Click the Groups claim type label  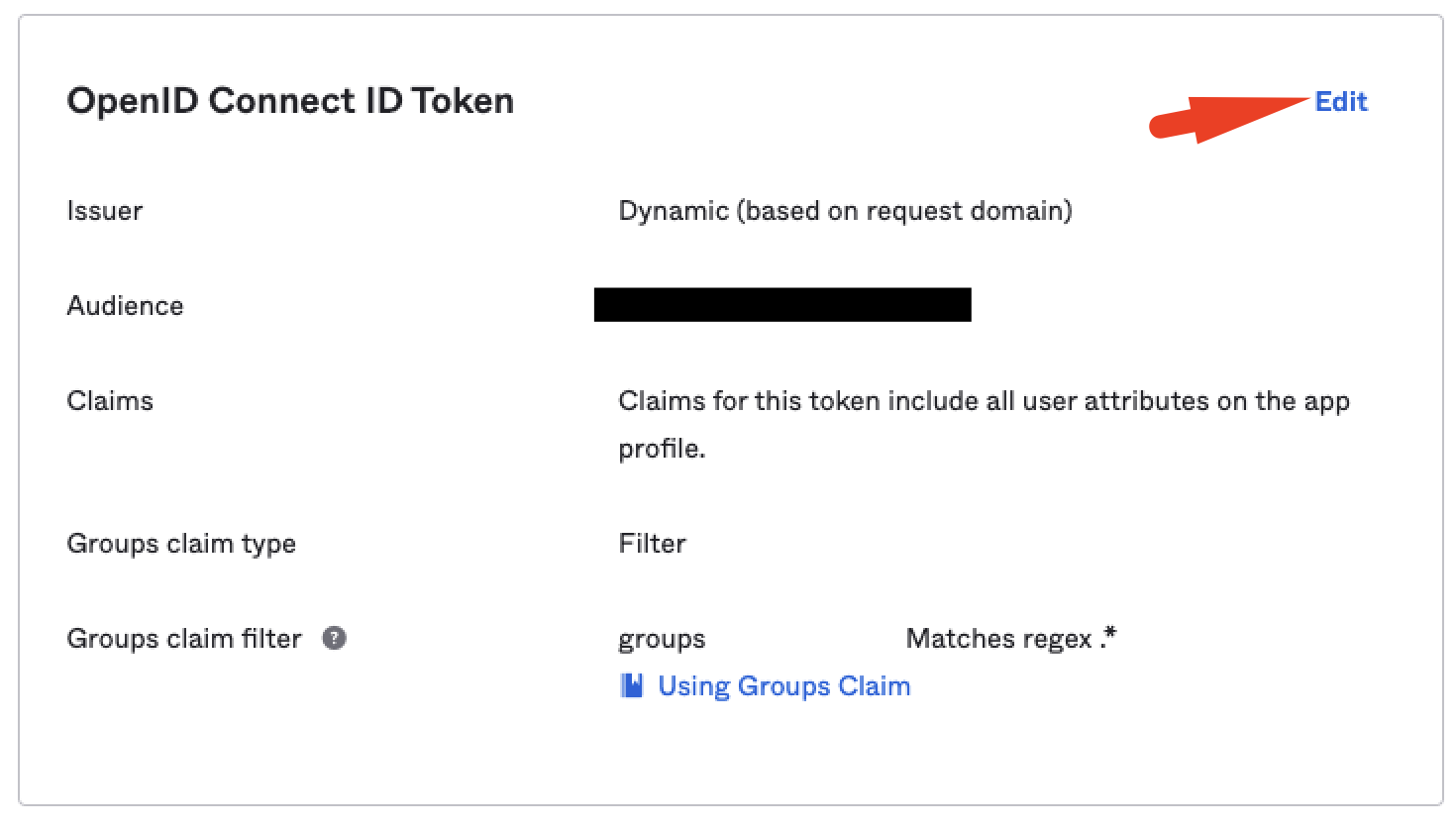(x=181, y=543)
